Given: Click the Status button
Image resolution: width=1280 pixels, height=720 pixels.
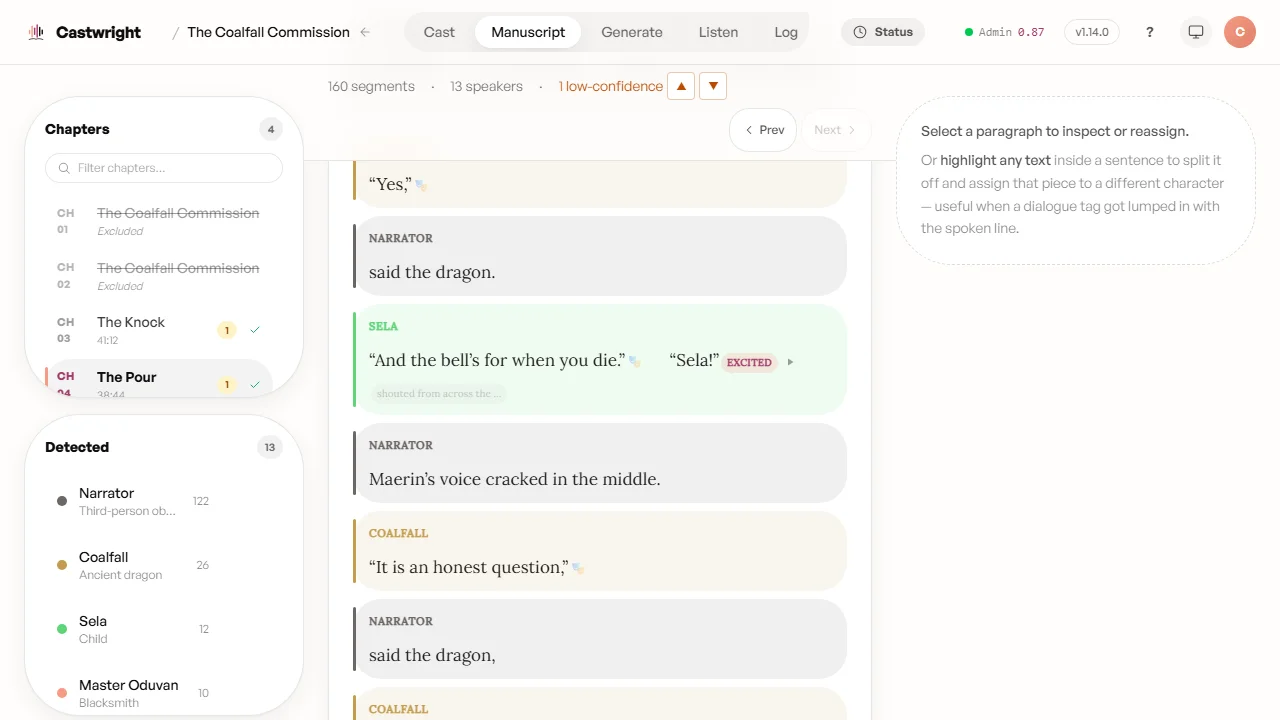Looking at the screenshot, I should tap(883, 32).
